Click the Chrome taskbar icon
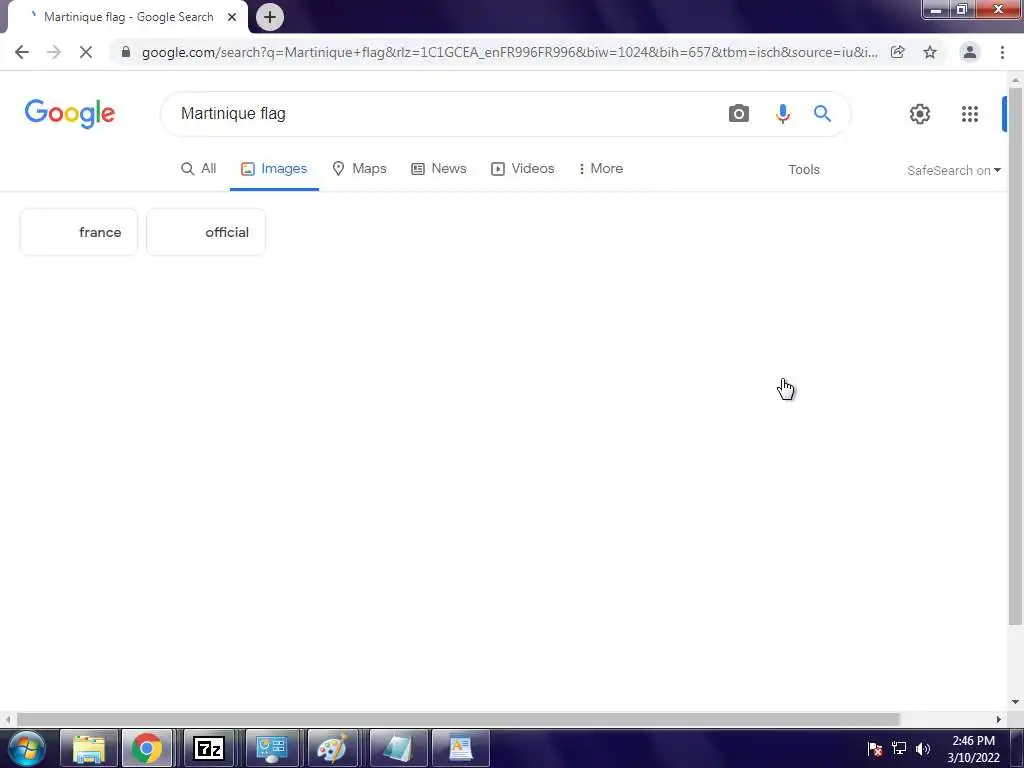The image size is (1024, 768). pos(147,748)
